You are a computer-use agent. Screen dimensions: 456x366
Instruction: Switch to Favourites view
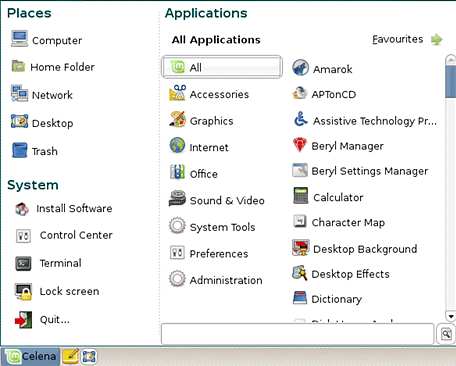[407, 39]
